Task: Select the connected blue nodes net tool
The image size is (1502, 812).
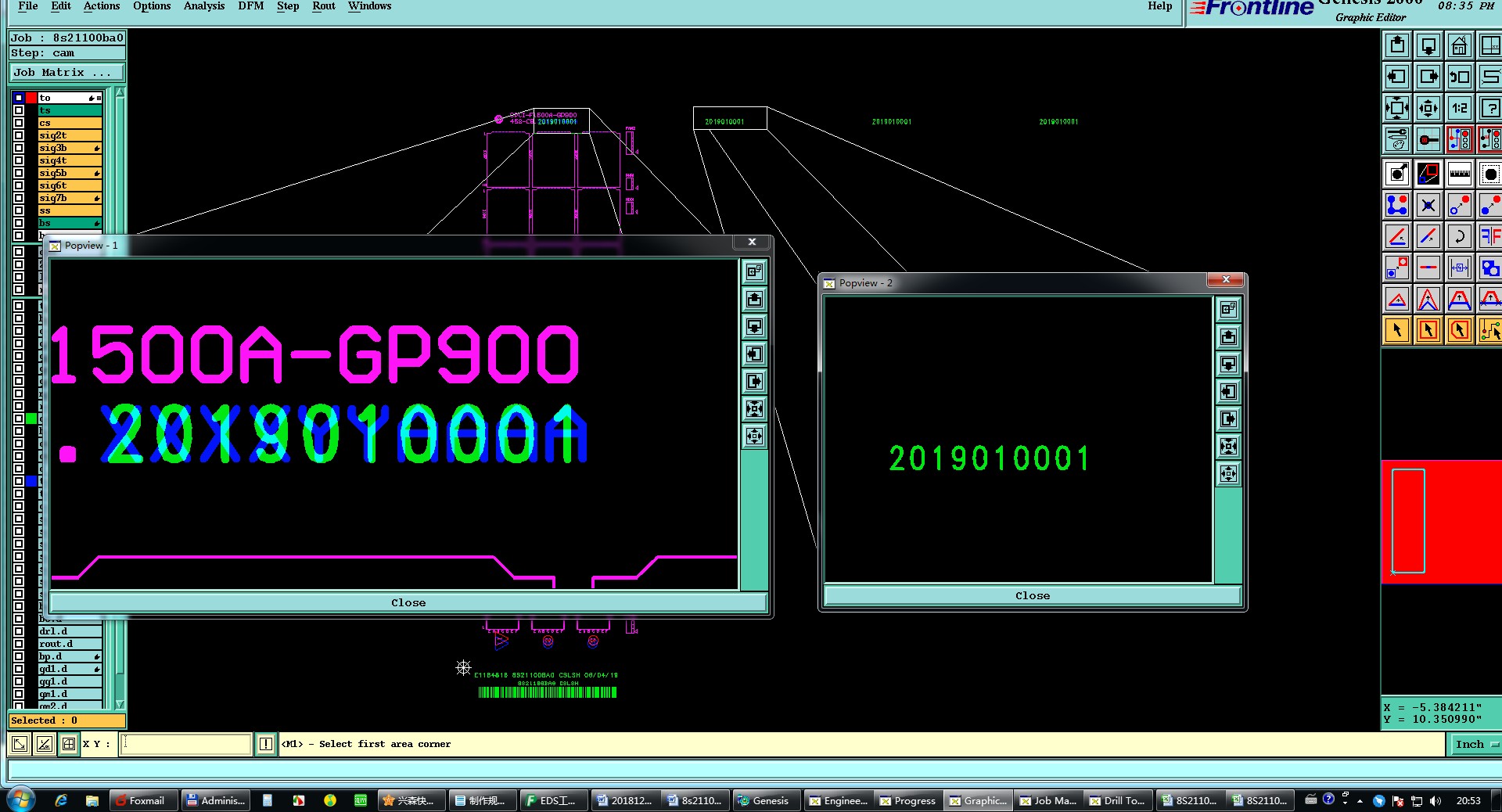Action: [1397, 205]
